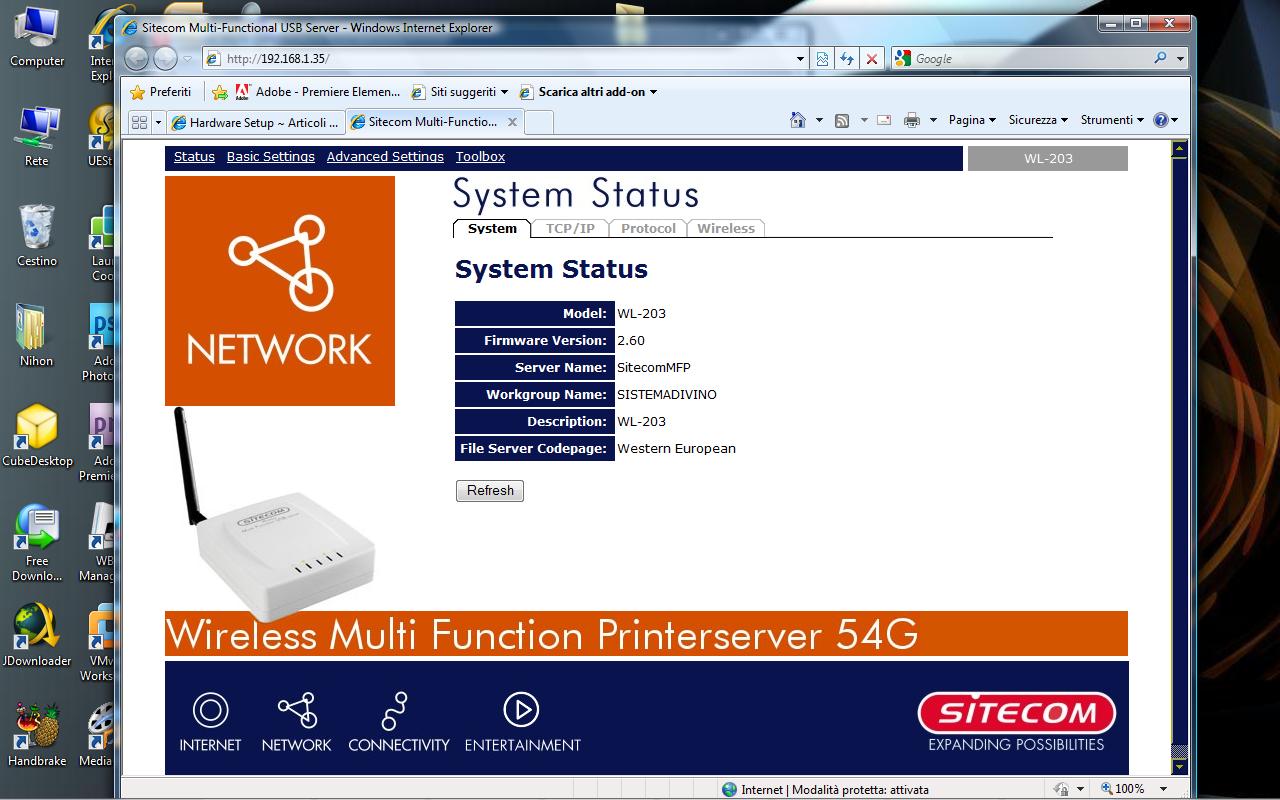This screenshot has height=800, width=1280.
Task: Click the Read Mail envelope icon
Action: [884, 120]
